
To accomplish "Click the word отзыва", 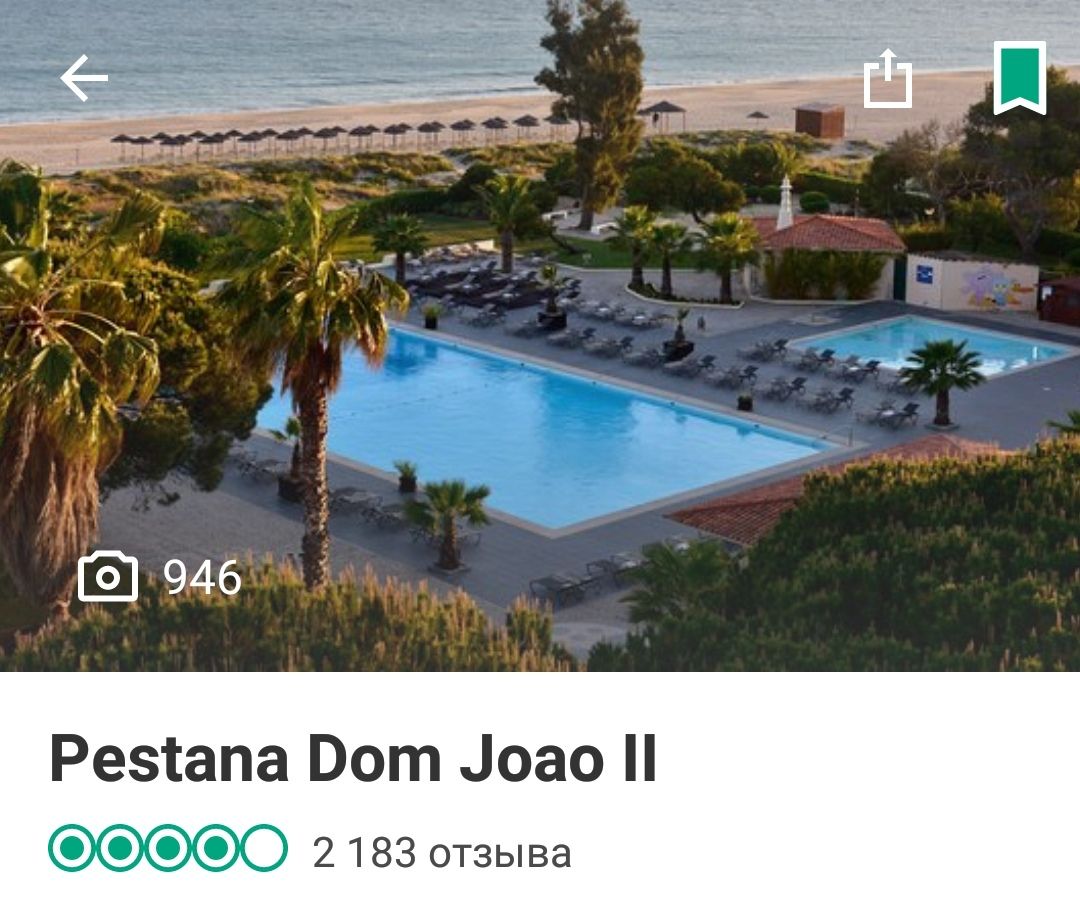I will [x=500, y=854].
